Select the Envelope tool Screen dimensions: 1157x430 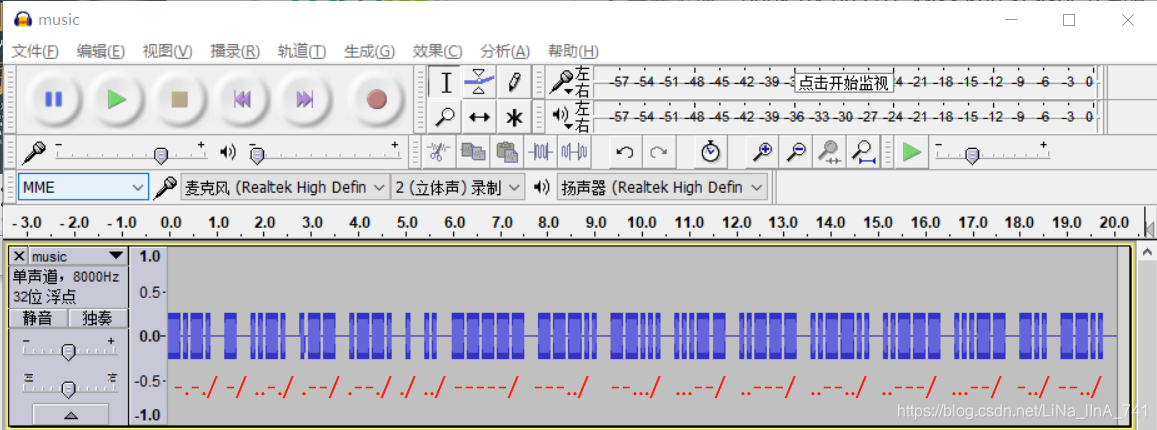[x=480, y=83]
